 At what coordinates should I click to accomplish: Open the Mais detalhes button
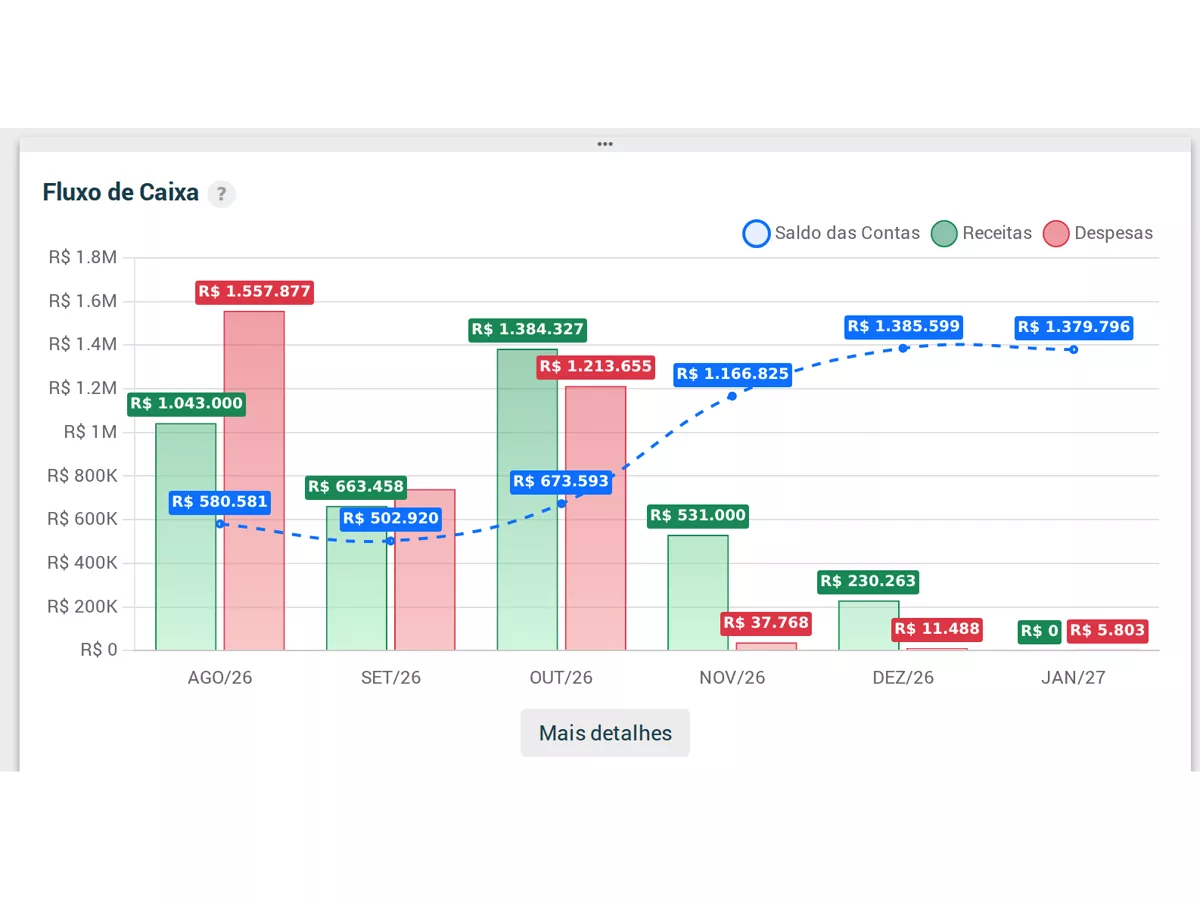click(605, 733)
